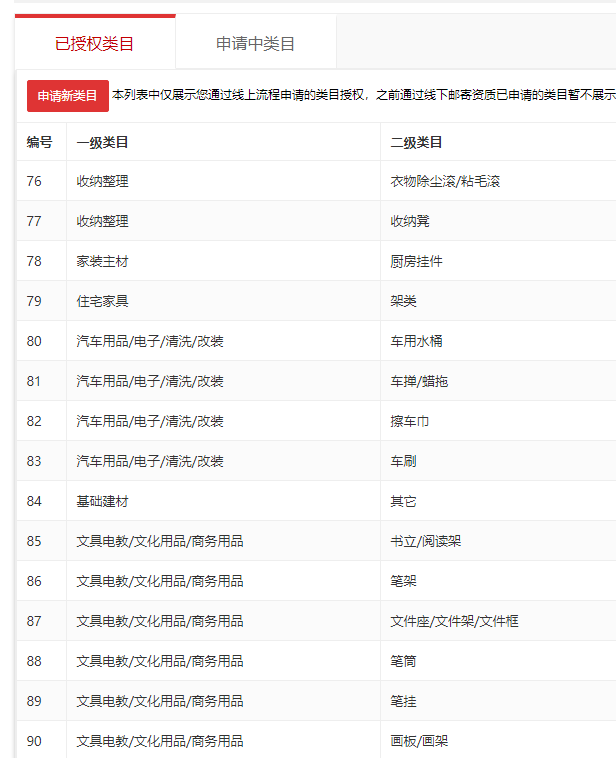Screen dimensions: 616x758
Task: Click the 文件座/文件架/文件框 entry
Action: 454,621
